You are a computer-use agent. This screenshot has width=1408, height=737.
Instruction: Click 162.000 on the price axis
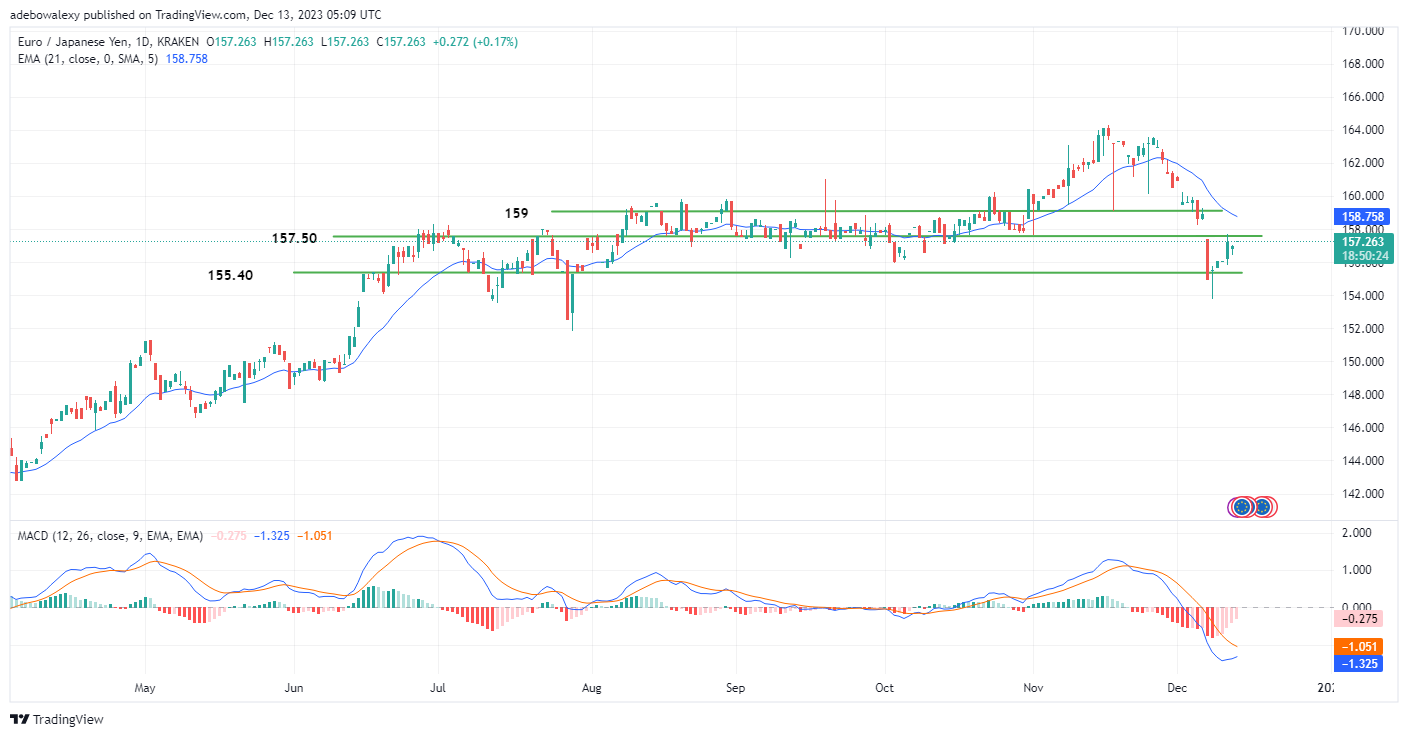point(1362,163)
